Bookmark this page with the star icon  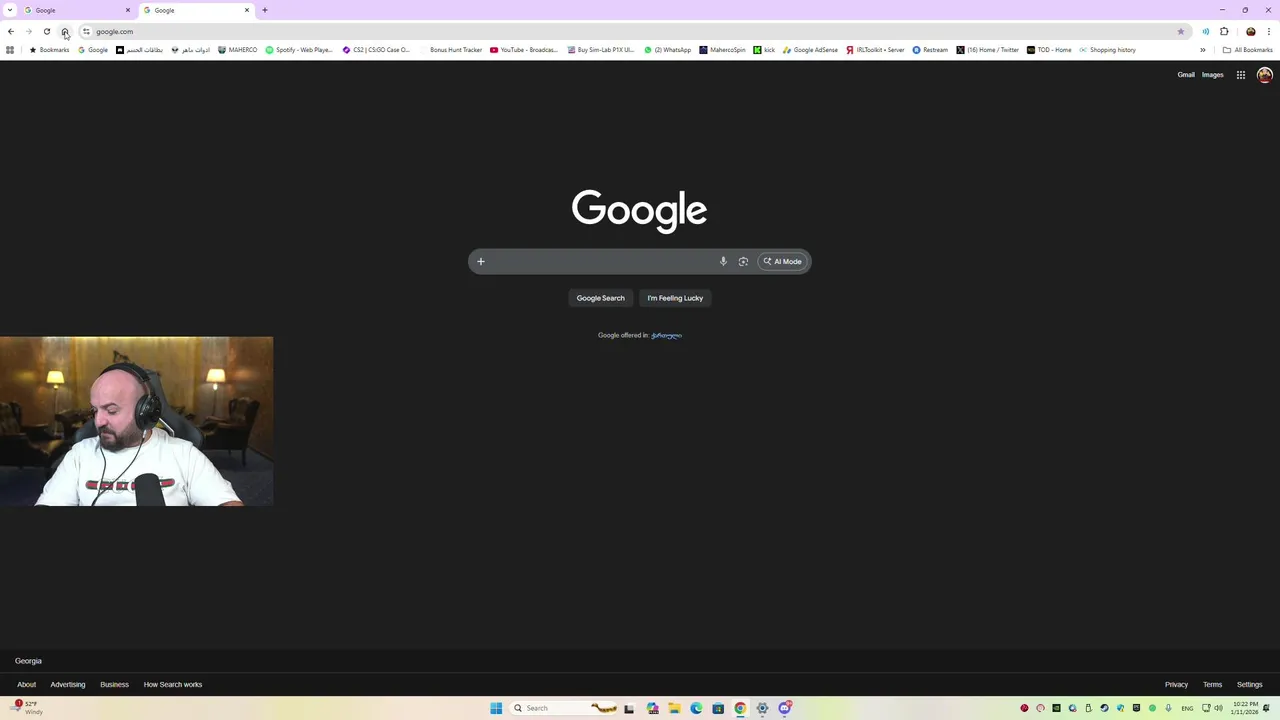point(1181,32)
